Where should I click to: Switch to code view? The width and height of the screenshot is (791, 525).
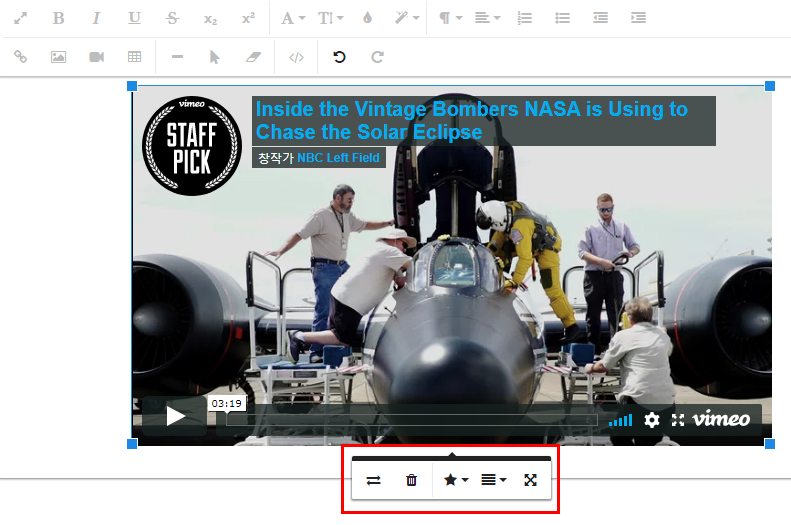296,57
